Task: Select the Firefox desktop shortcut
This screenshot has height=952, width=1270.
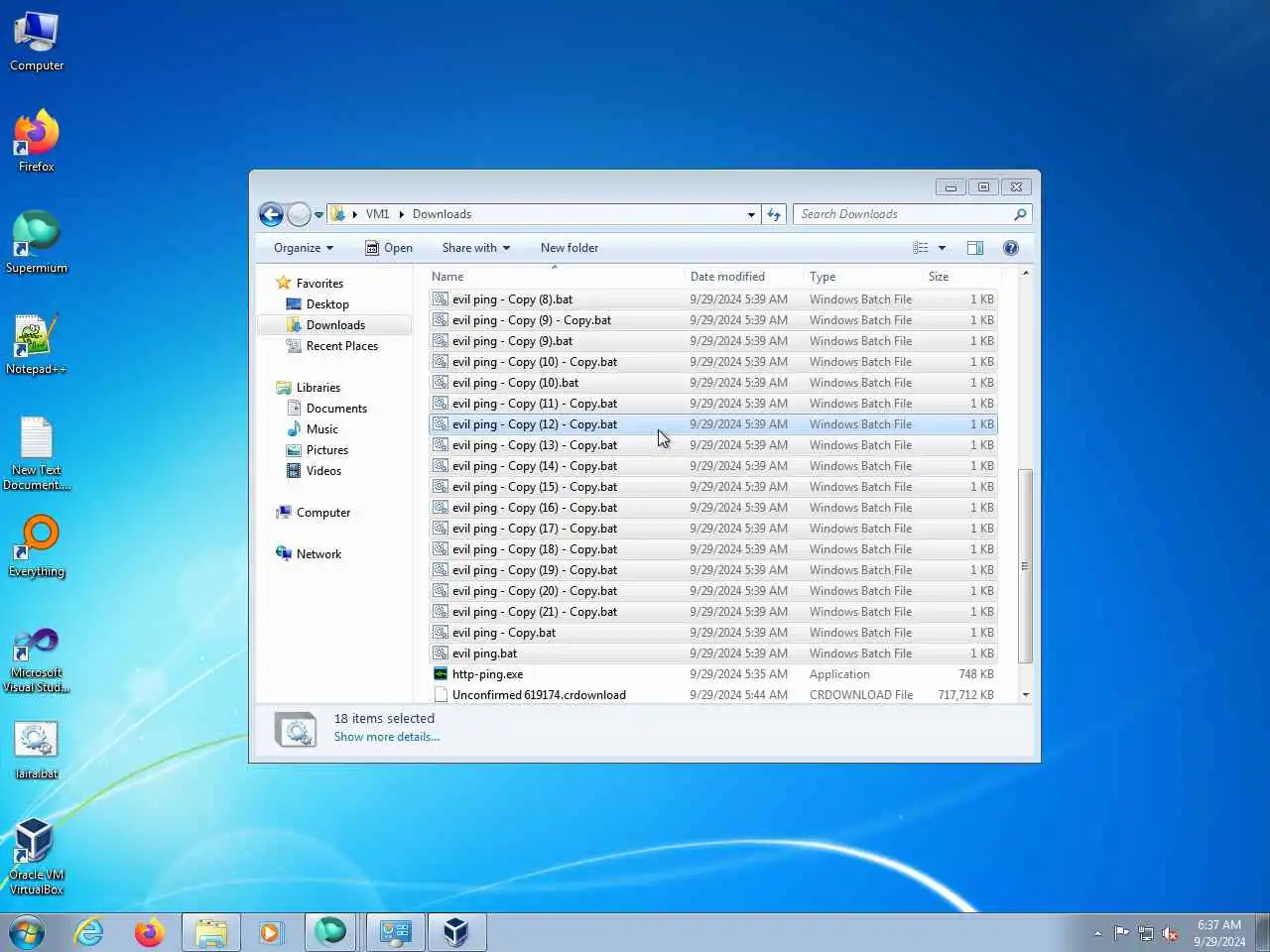Action: pyautogui.click(x=37, y=142)
